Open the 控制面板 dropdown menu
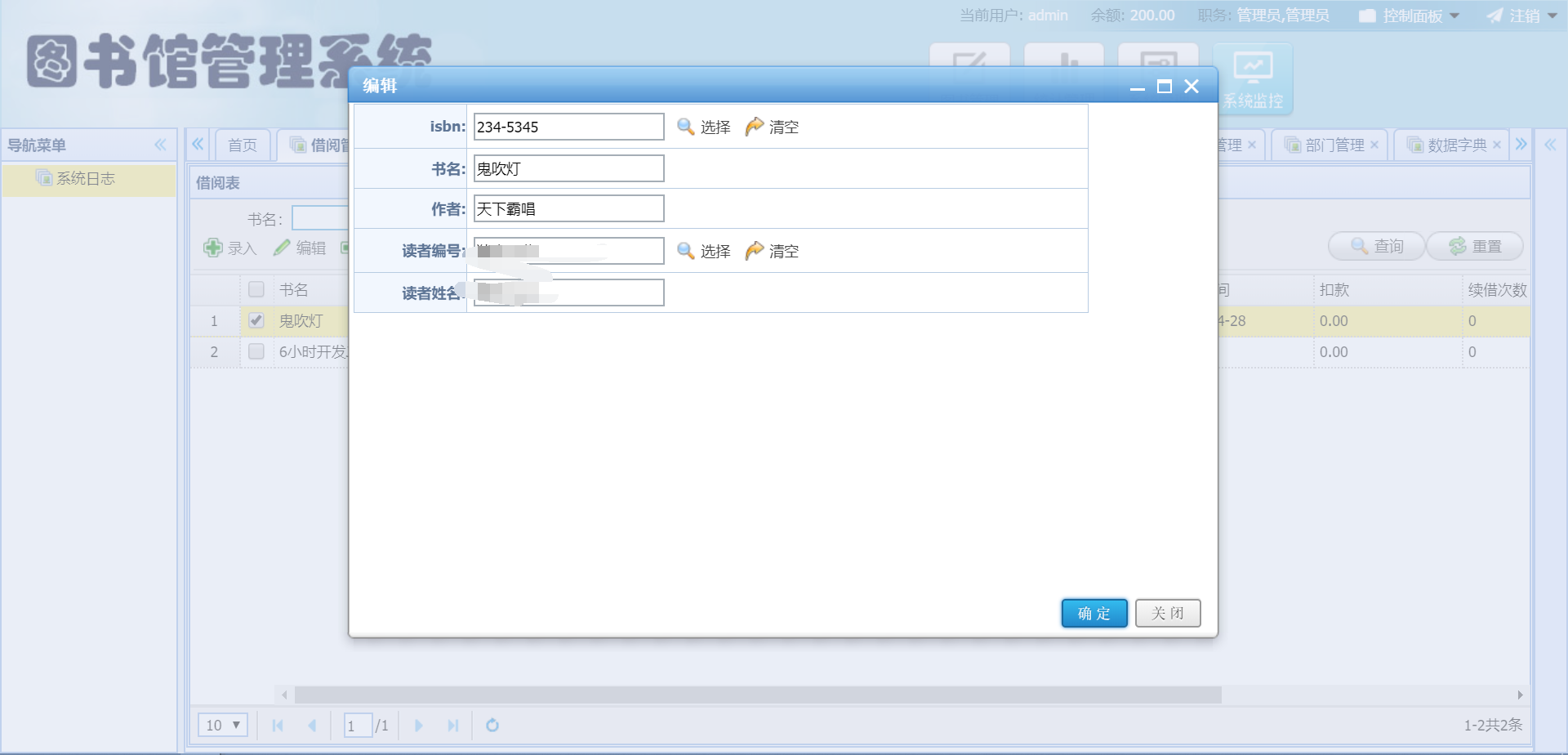 (x=1410, y=16)
